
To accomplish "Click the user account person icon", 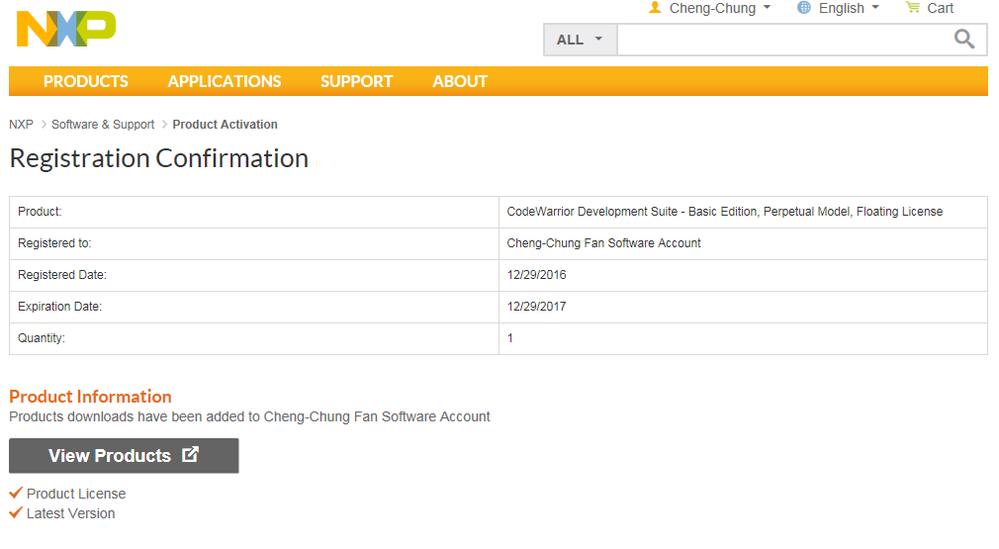I will click(655, 8).
